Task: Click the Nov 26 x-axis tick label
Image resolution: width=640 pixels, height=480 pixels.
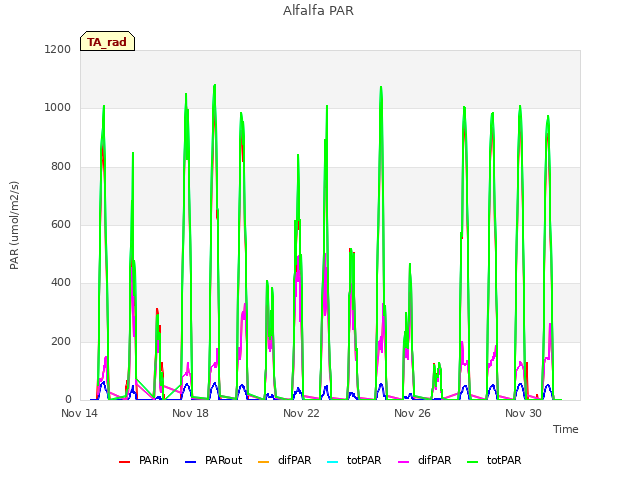Action: coord(412,413)
